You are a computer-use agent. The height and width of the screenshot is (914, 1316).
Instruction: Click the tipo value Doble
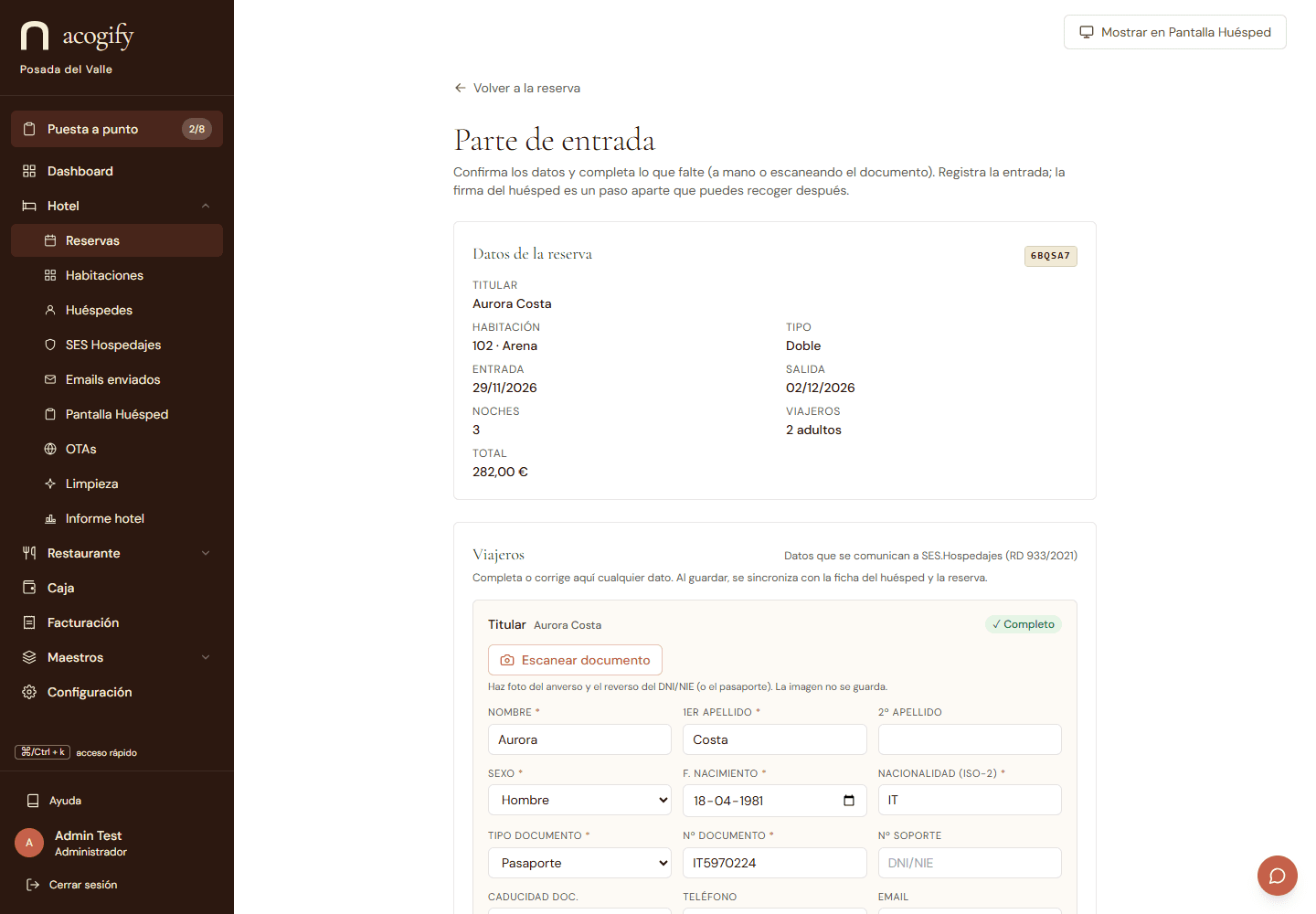coord(803,345)
